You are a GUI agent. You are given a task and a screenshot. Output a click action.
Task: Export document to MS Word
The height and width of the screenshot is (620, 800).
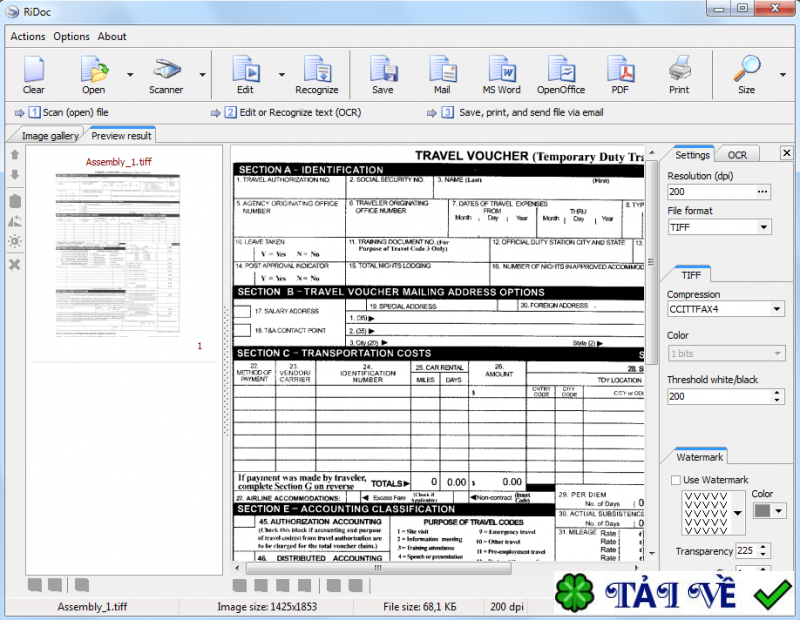(x=502, y=71)
